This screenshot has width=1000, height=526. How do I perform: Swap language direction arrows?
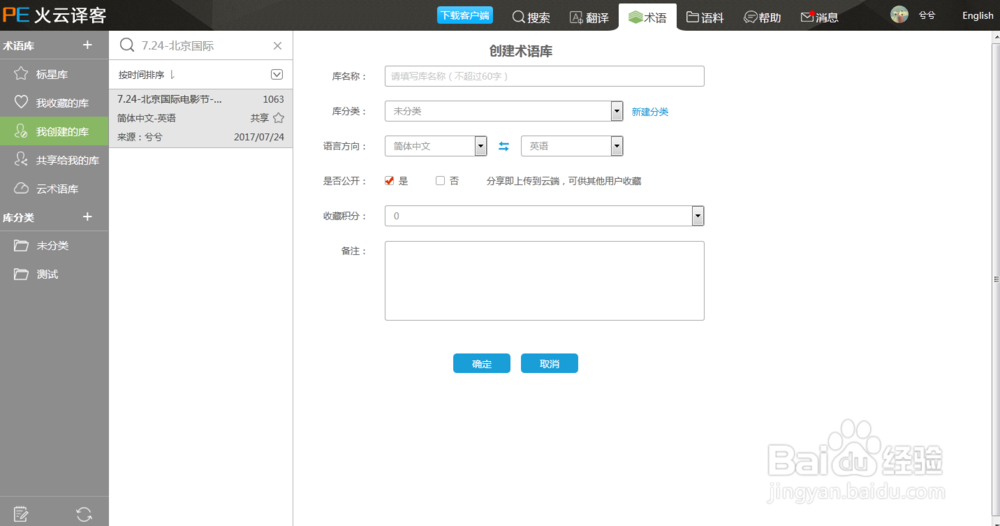504,146
